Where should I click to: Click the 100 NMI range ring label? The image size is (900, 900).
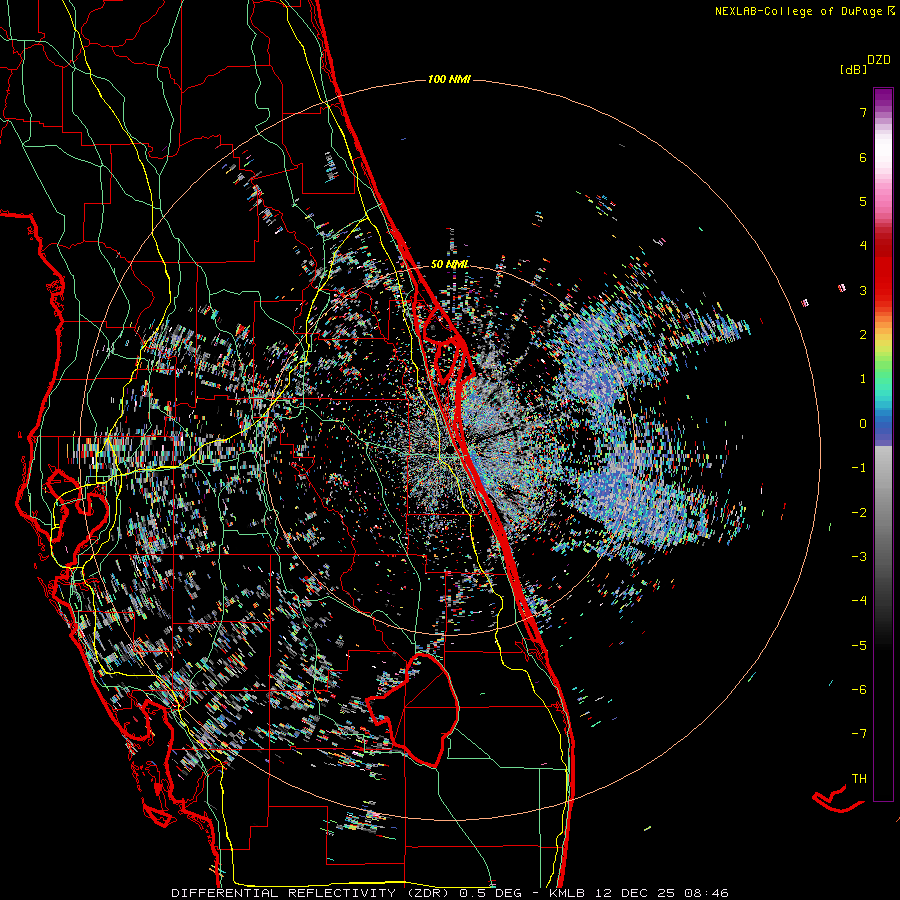click(x=449, y=79)
